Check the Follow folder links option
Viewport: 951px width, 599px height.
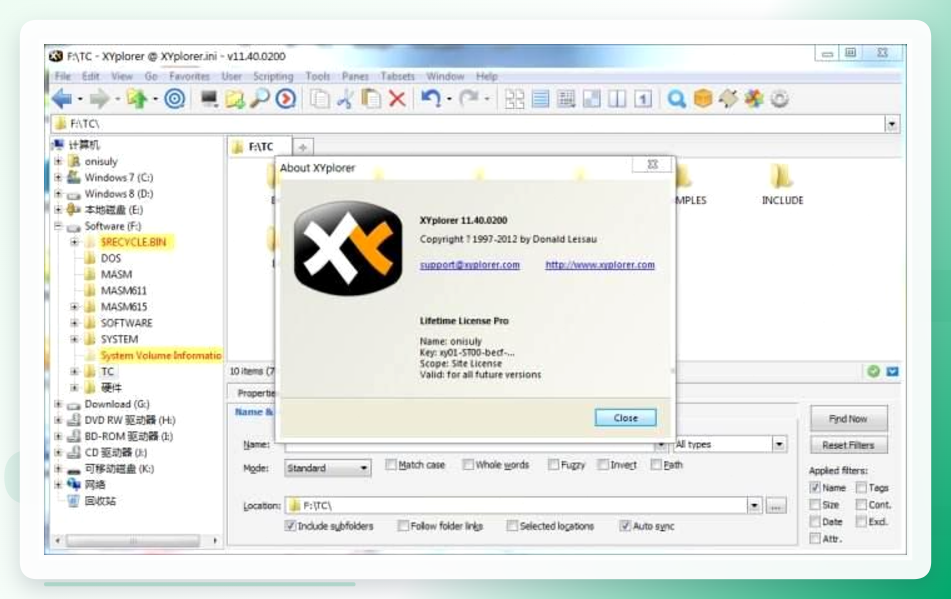(403, 526)
